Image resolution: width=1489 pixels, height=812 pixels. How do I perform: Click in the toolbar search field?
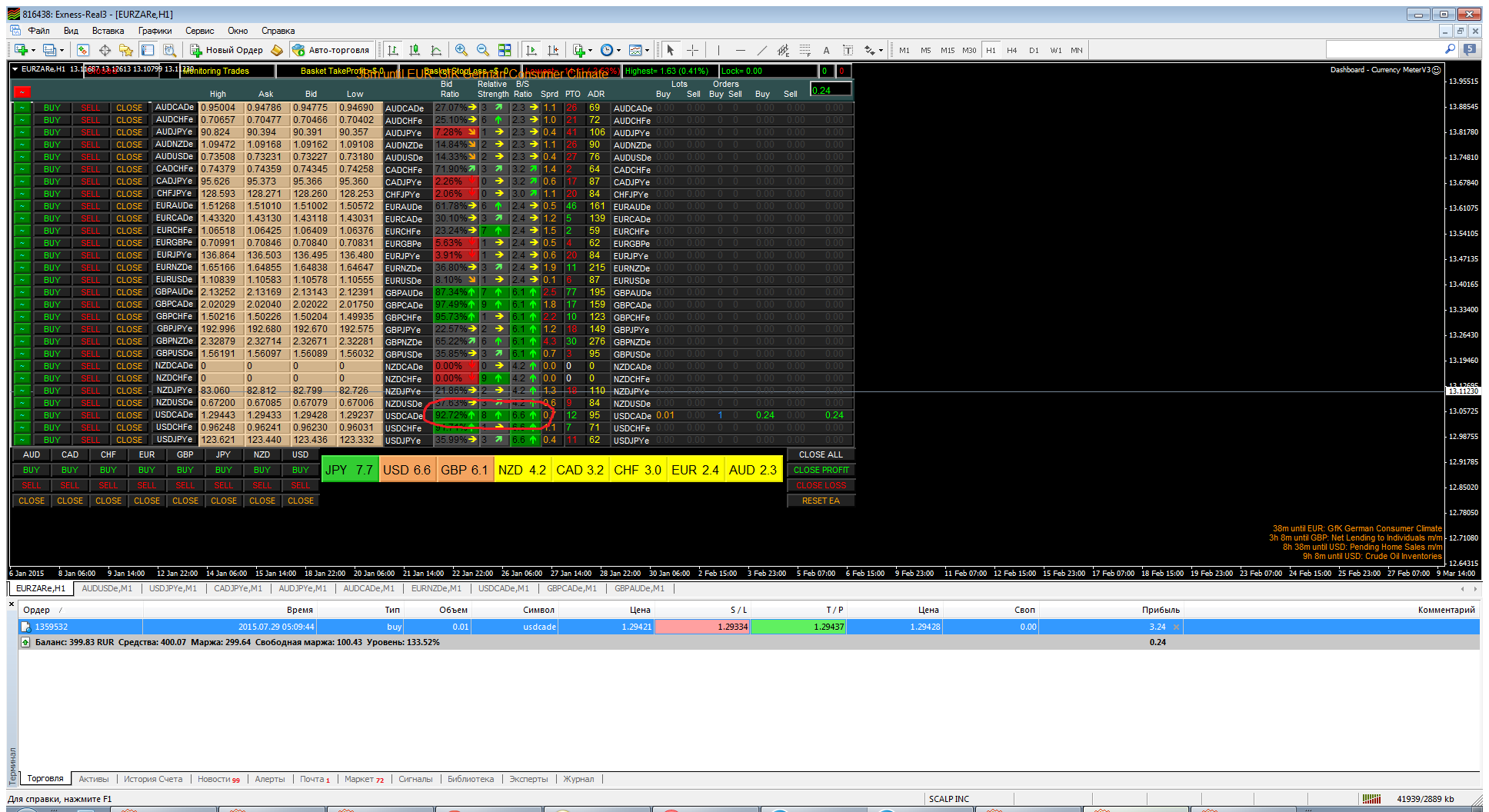tap(1386, 49)
